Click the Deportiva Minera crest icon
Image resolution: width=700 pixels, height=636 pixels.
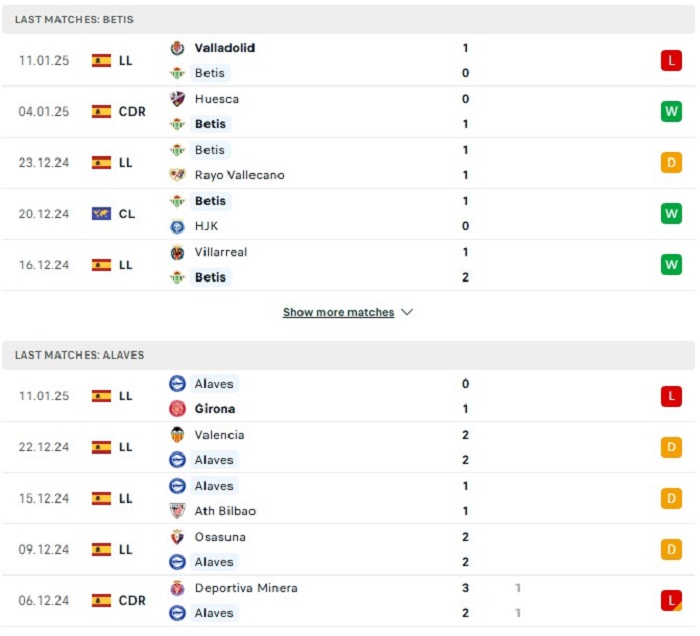(177, 588)
